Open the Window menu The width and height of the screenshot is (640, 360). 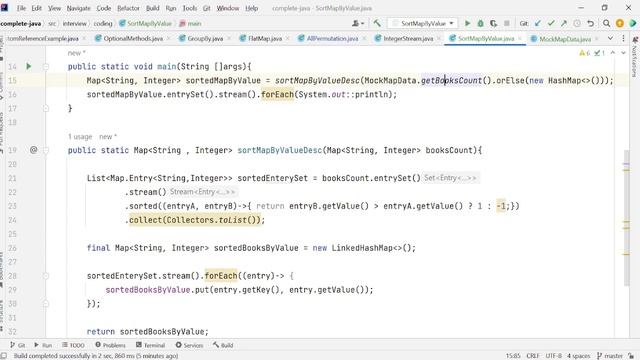[228, 8]
